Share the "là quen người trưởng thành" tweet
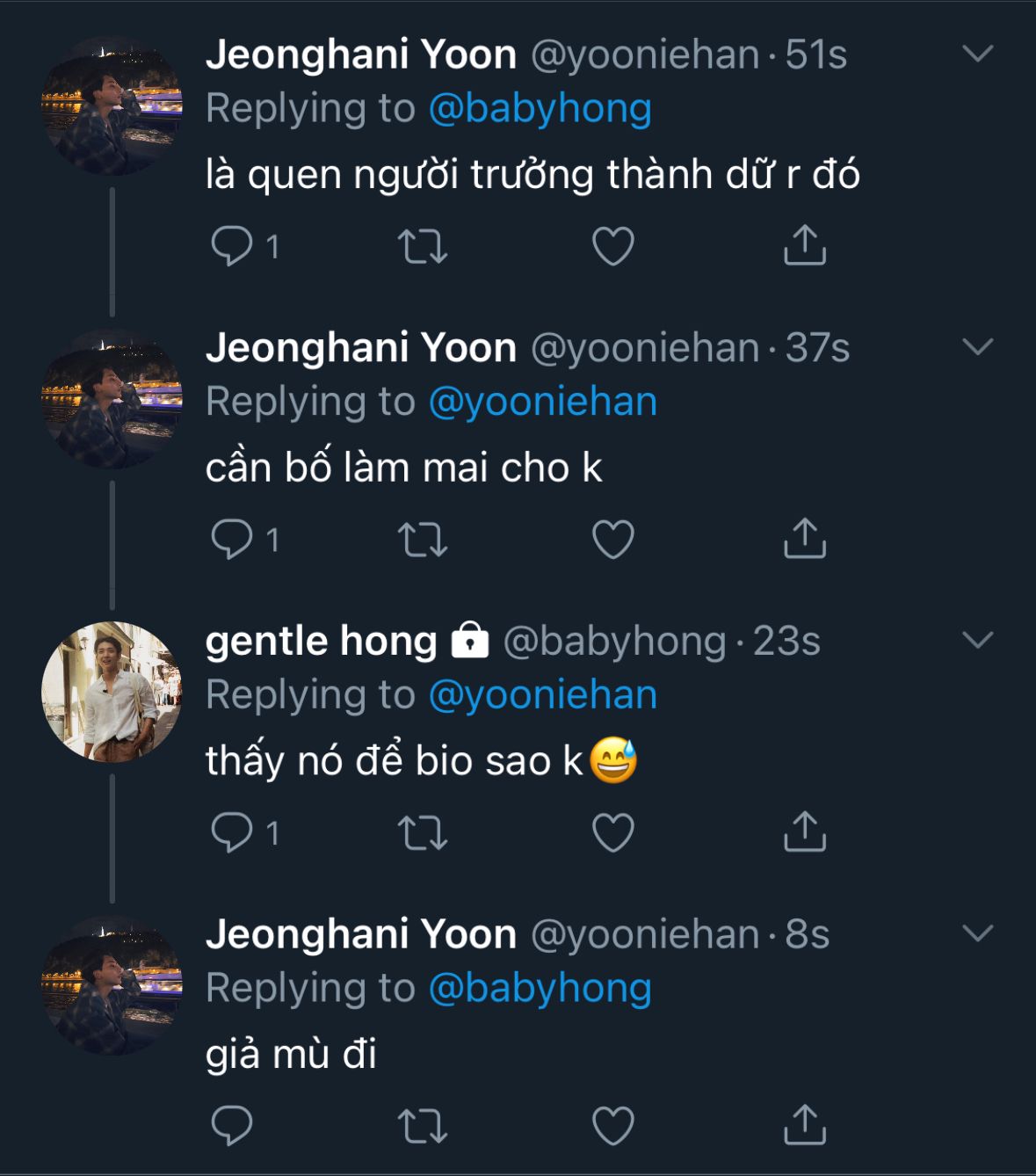The image size is (1036, 1176). (x=804, y=245)
